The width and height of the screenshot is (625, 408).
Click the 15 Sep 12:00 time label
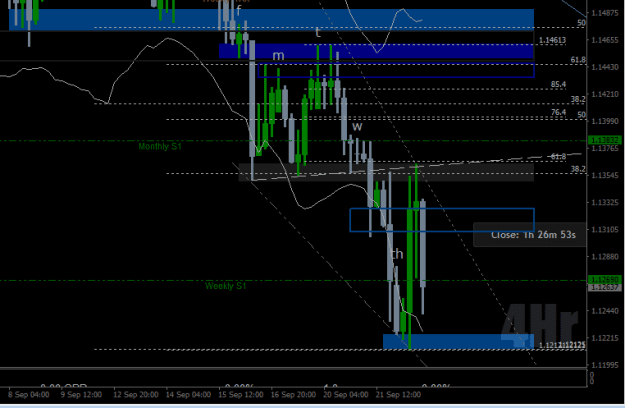tap(241, 395)
